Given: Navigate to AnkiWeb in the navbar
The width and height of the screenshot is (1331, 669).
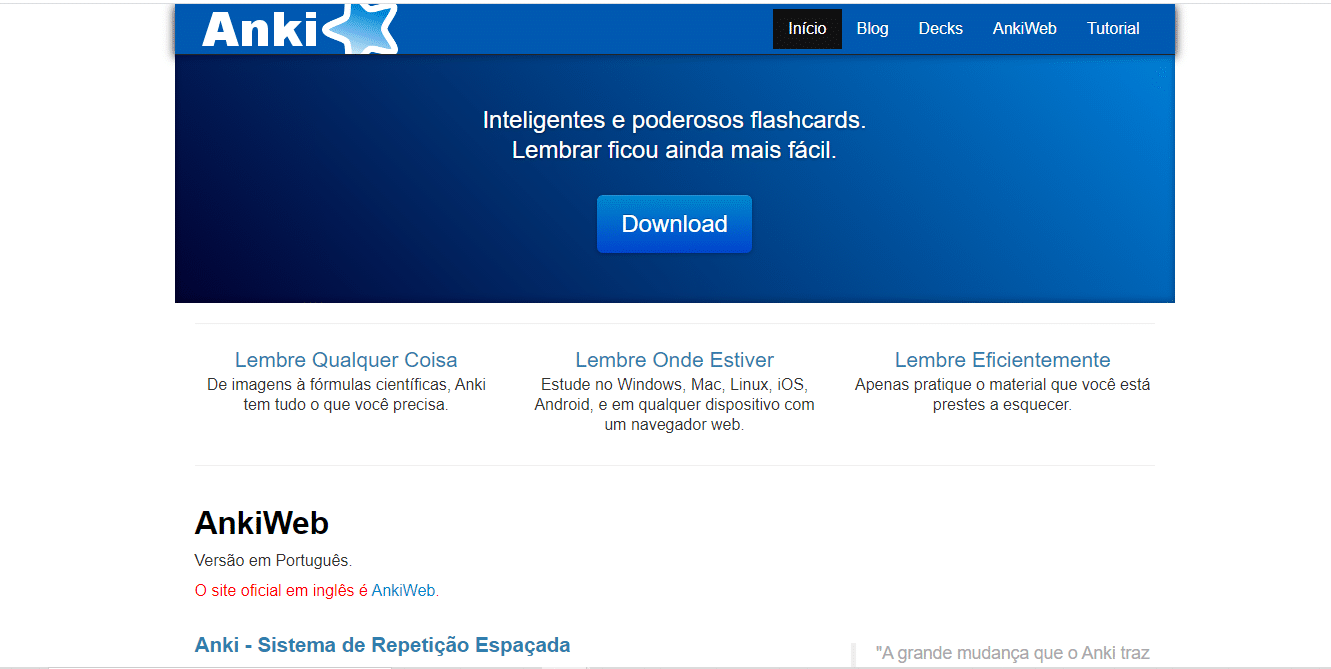Looking at the screenshot, I should [1024, 29].
